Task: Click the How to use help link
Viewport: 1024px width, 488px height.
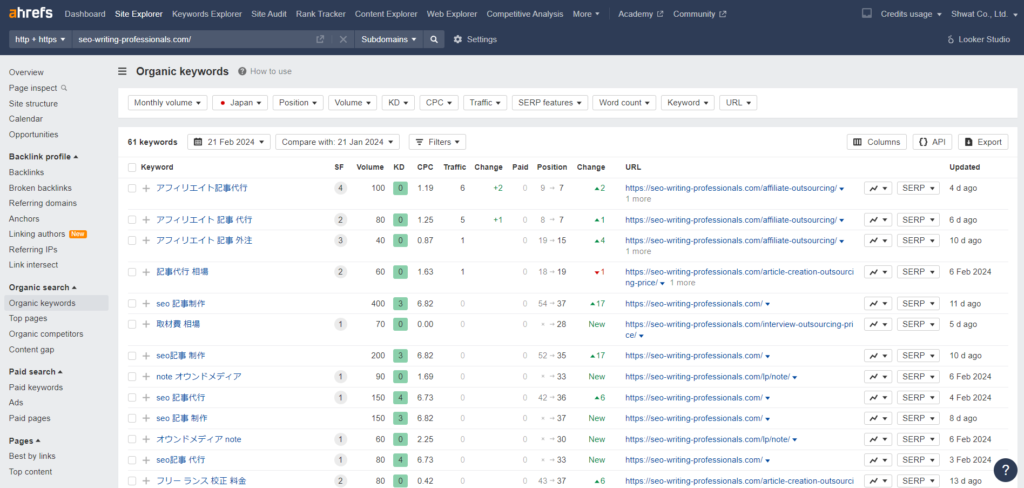Action: pos(264,72)
